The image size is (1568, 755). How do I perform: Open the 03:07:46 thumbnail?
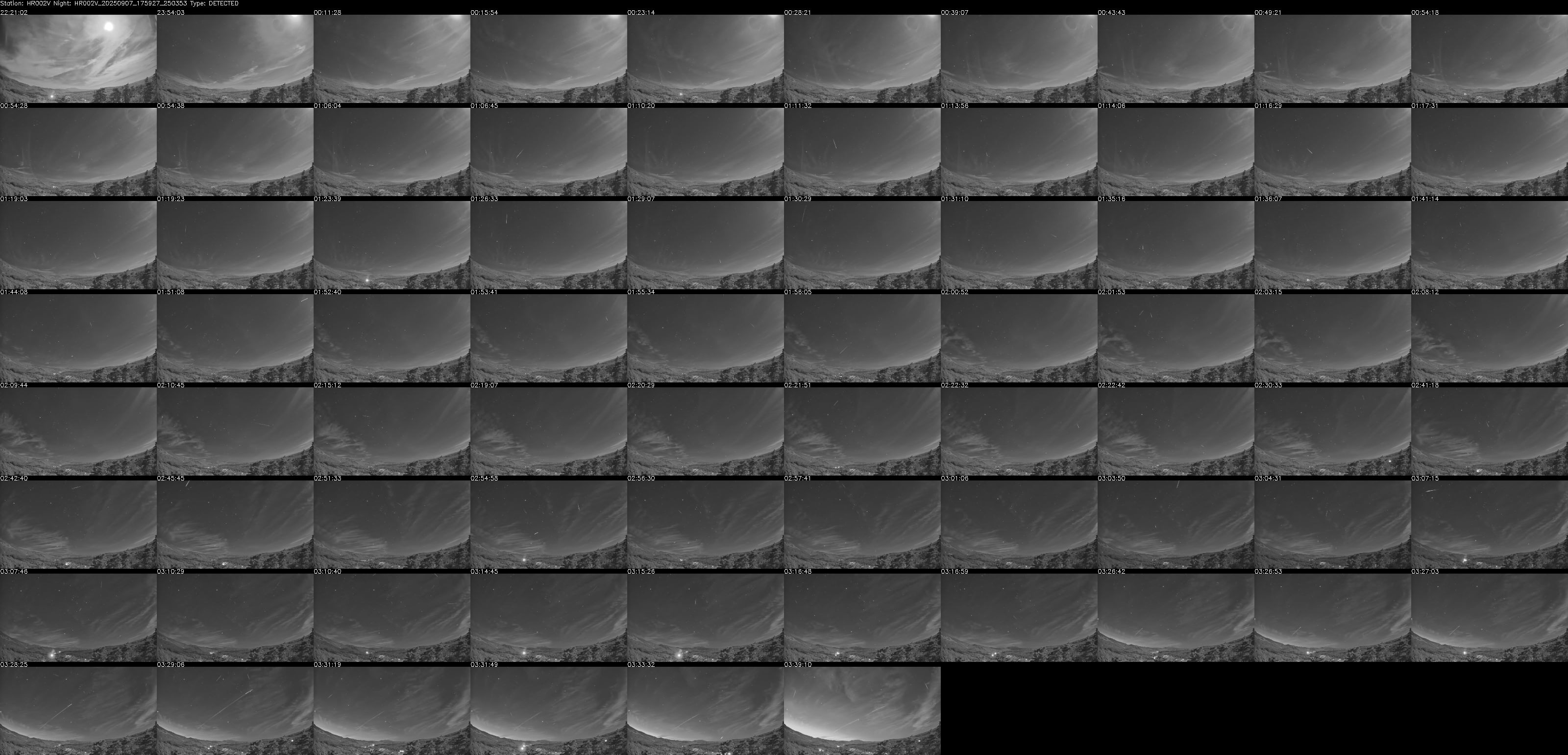[78, 617]
